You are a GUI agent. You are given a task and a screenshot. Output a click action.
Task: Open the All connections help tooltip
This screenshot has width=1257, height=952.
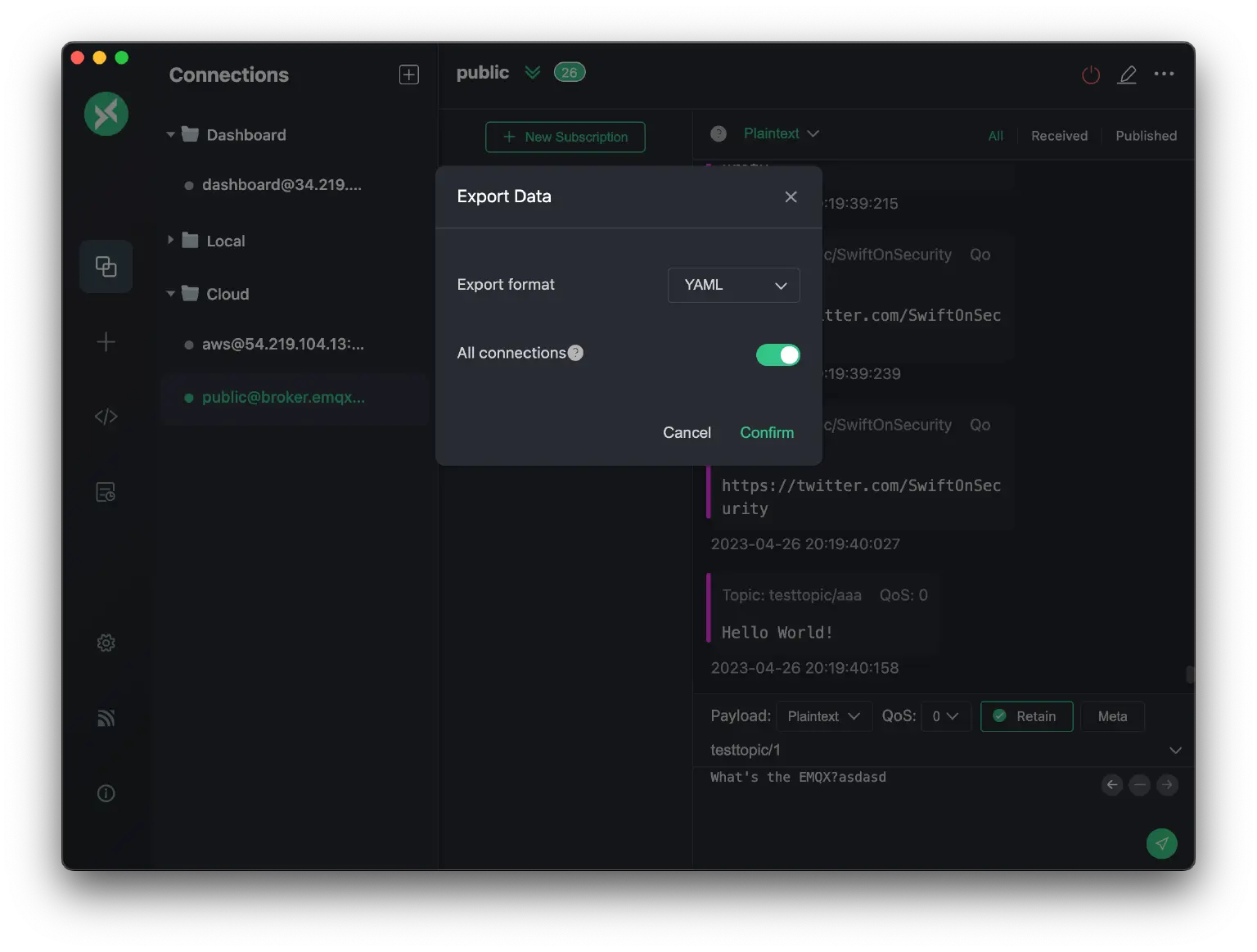coord(575,353)
